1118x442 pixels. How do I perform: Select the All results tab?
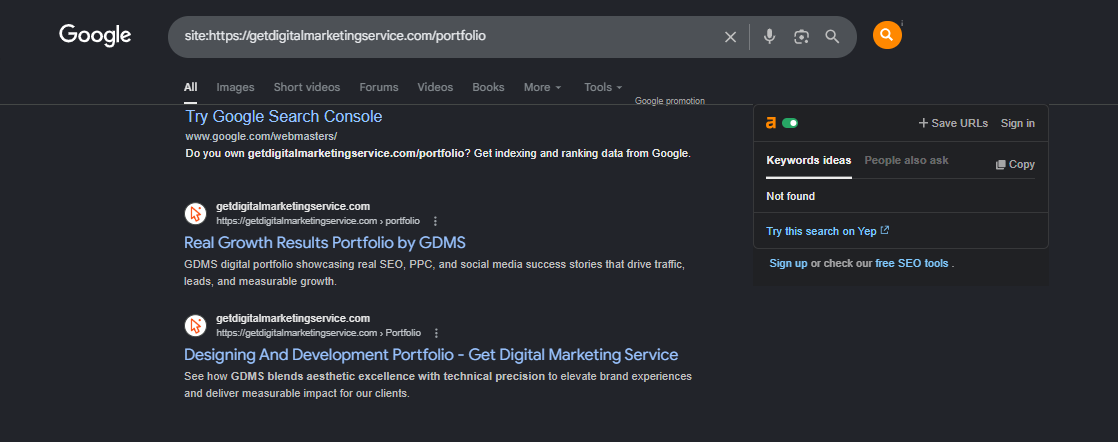click(190, 87)
